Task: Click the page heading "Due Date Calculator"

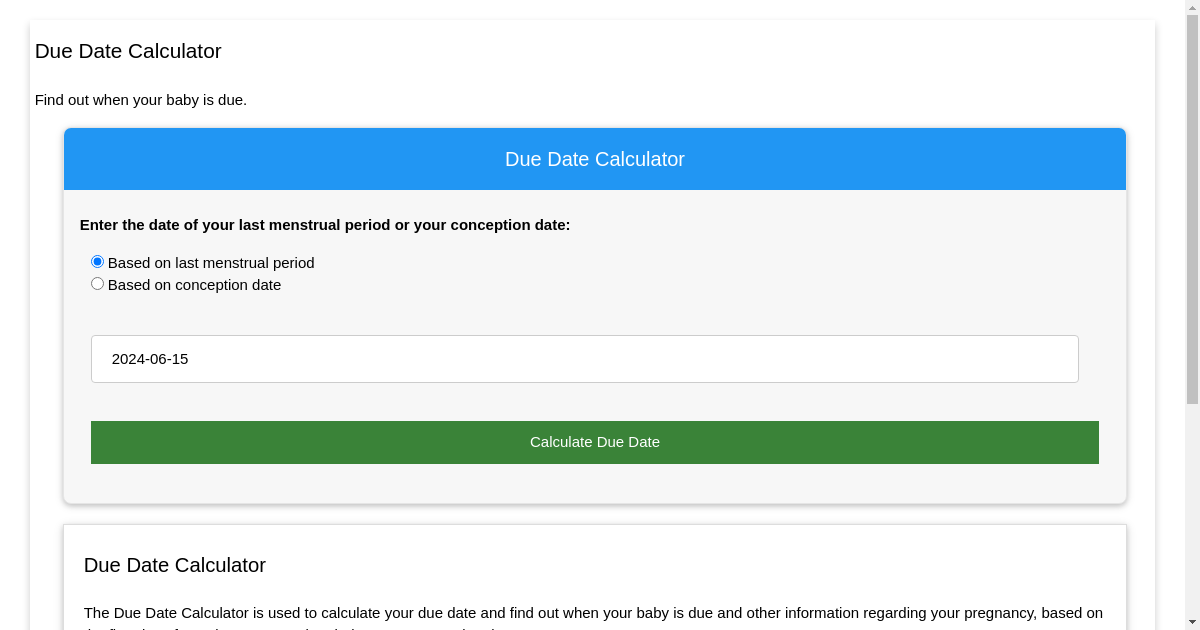Action: point(128,51)
